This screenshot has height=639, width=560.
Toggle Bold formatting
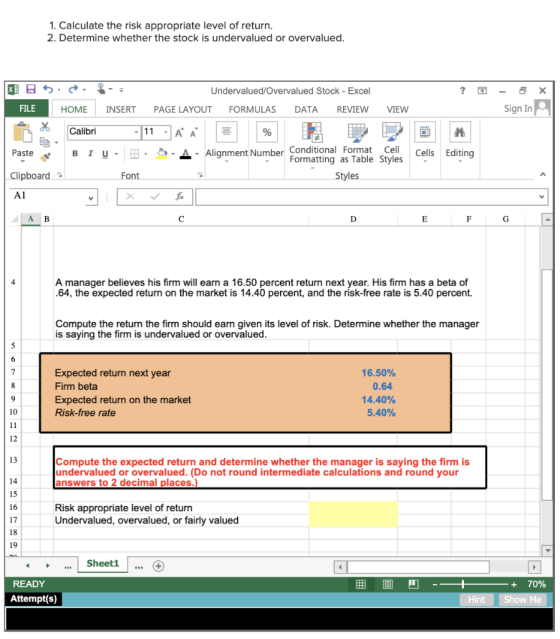[x=75, y=154]
